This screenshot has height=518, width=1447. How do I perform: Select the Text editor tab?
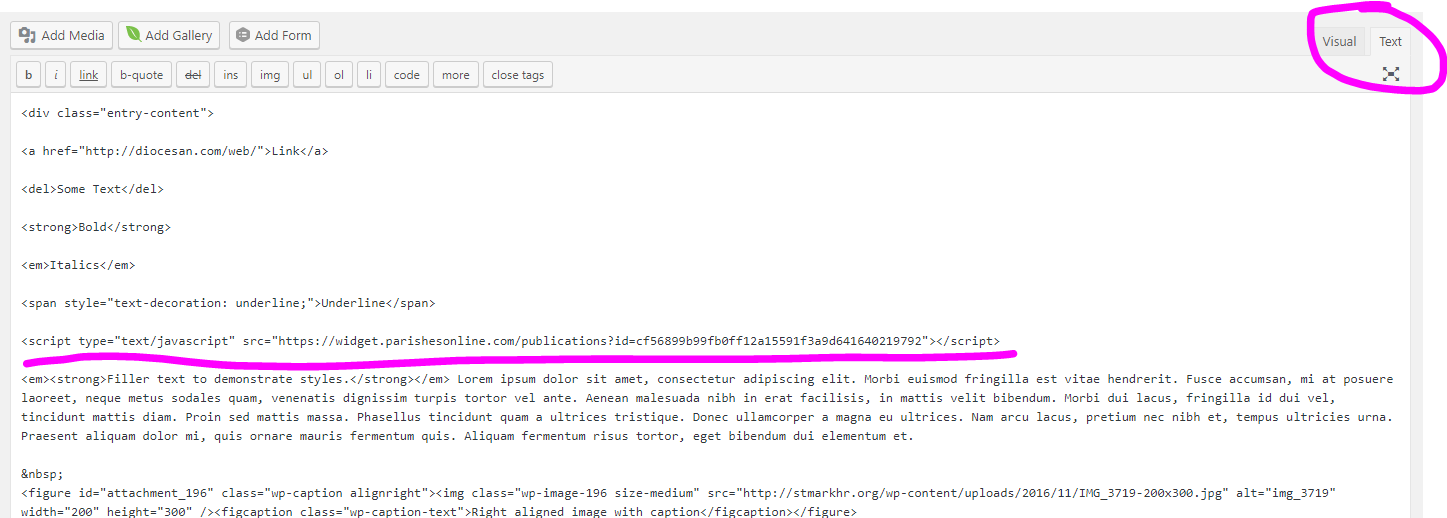(x=1390, y=41)
